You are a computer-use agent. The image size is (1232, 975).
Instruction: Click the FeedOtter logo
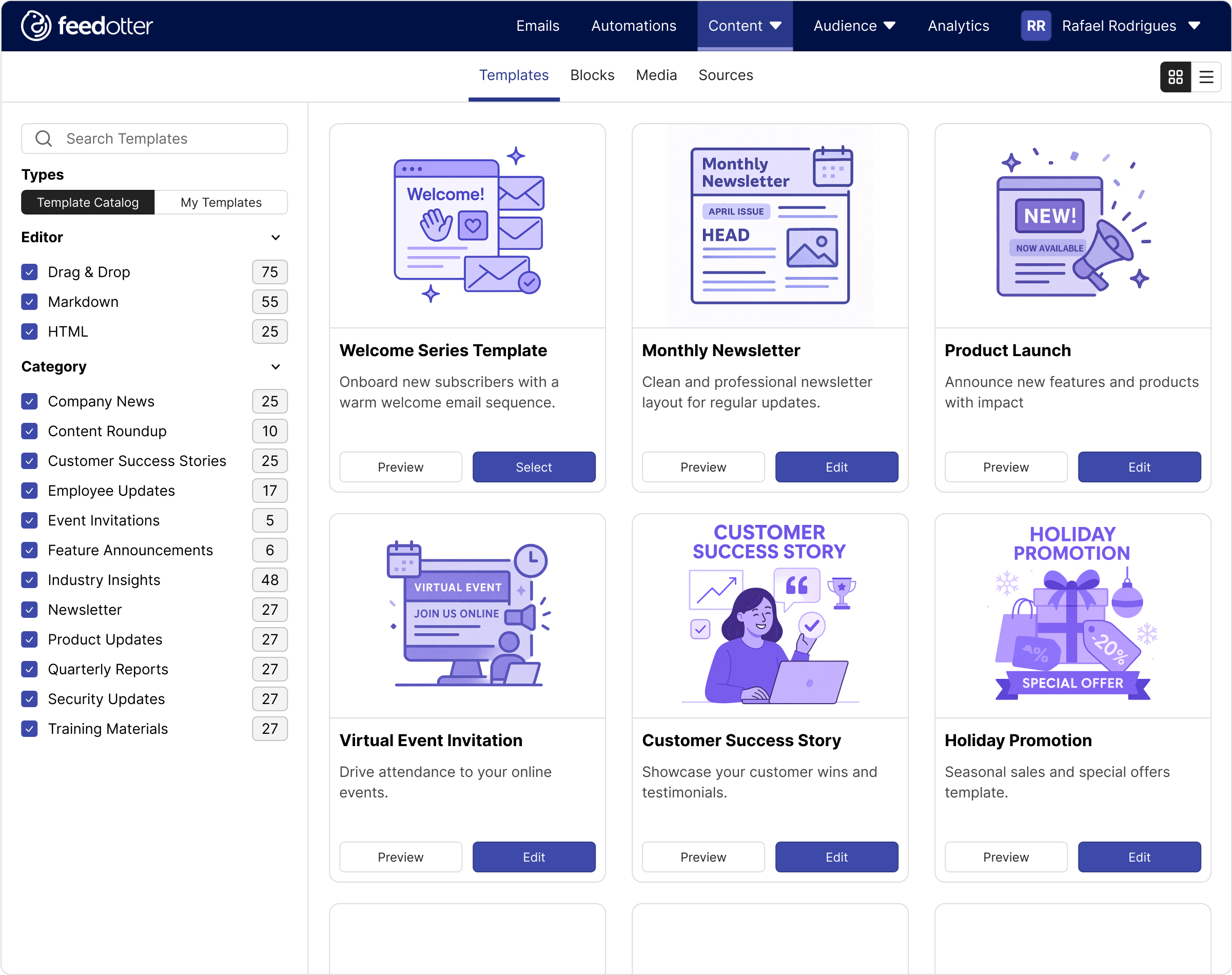coord(87,26)
